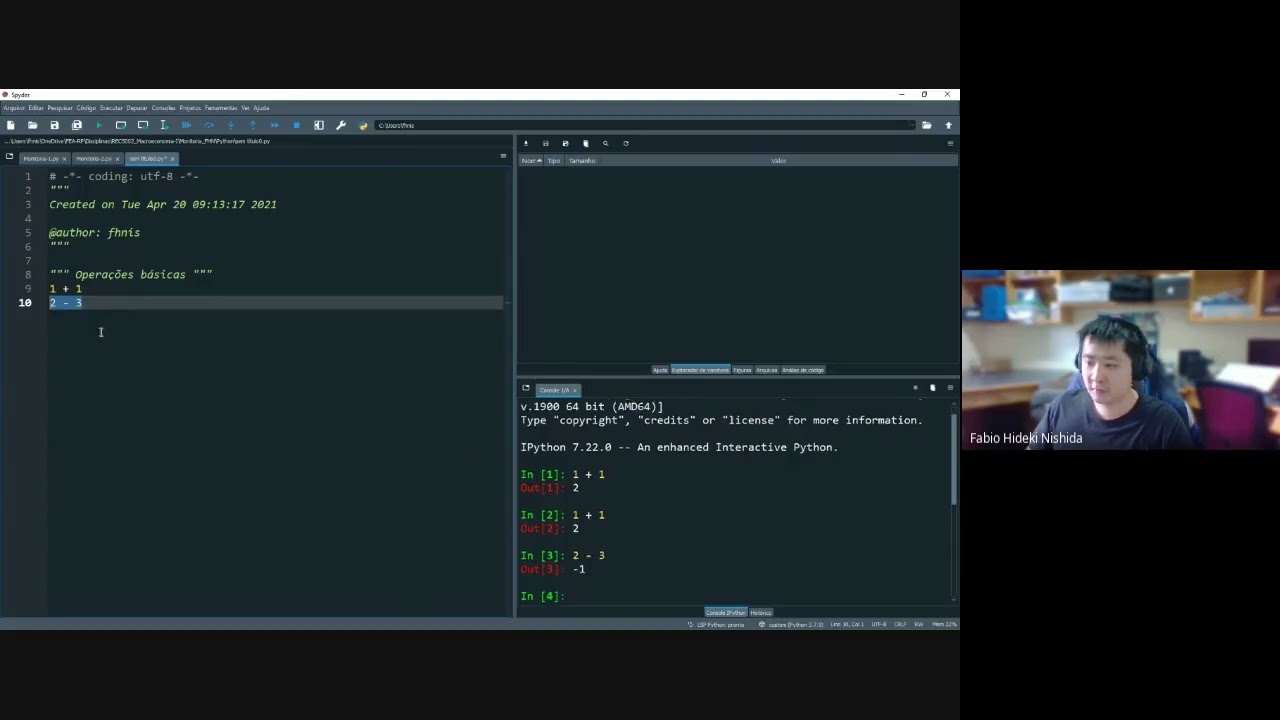Create a new file from the toolbar
Screen dimensions: 1280x720
click(x=10, y=125)
